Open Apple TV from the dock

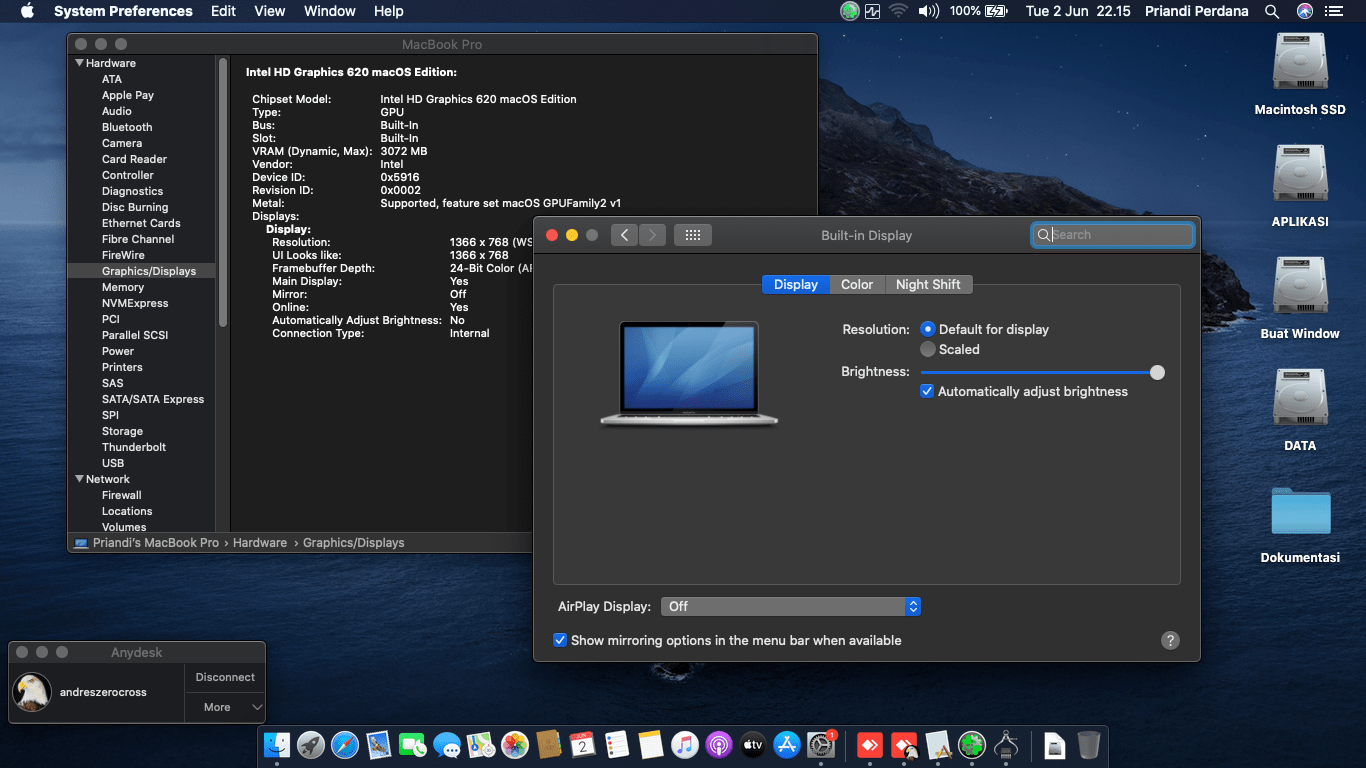pos(752,745)
